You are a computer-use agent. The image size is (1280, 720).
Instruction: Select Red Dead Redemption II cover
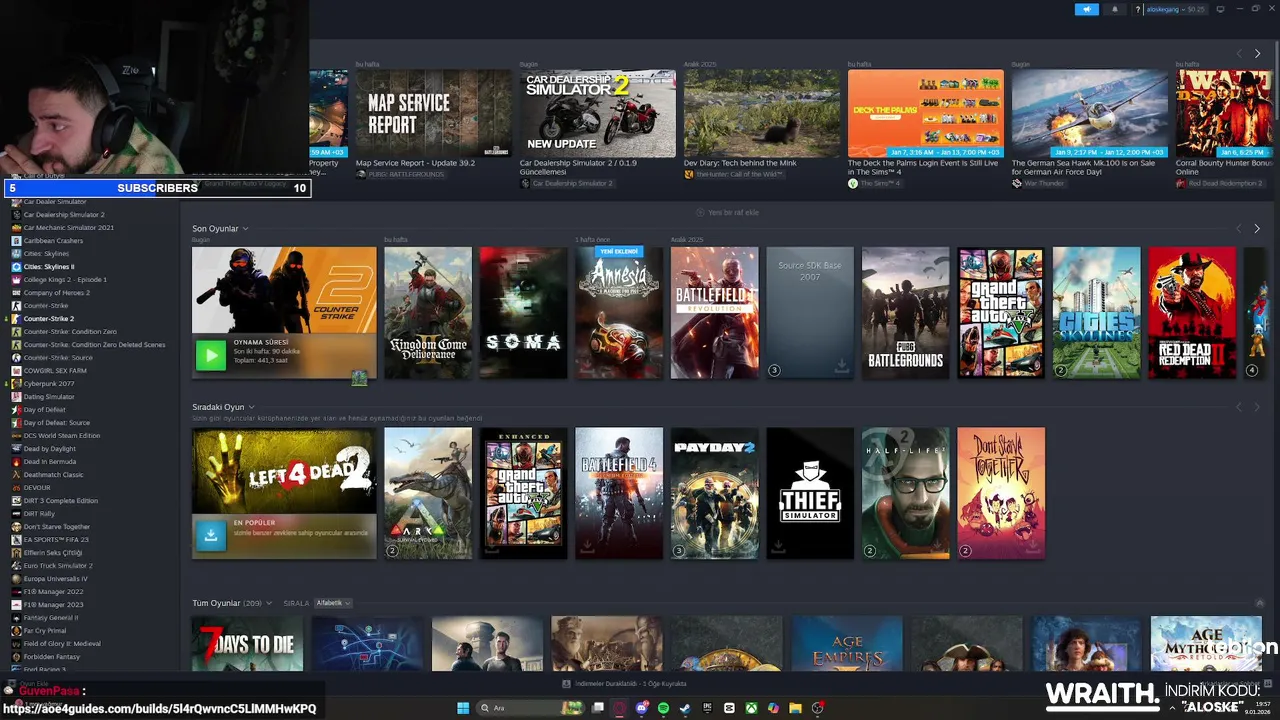pyautogui.click(x=1192, y=313)
